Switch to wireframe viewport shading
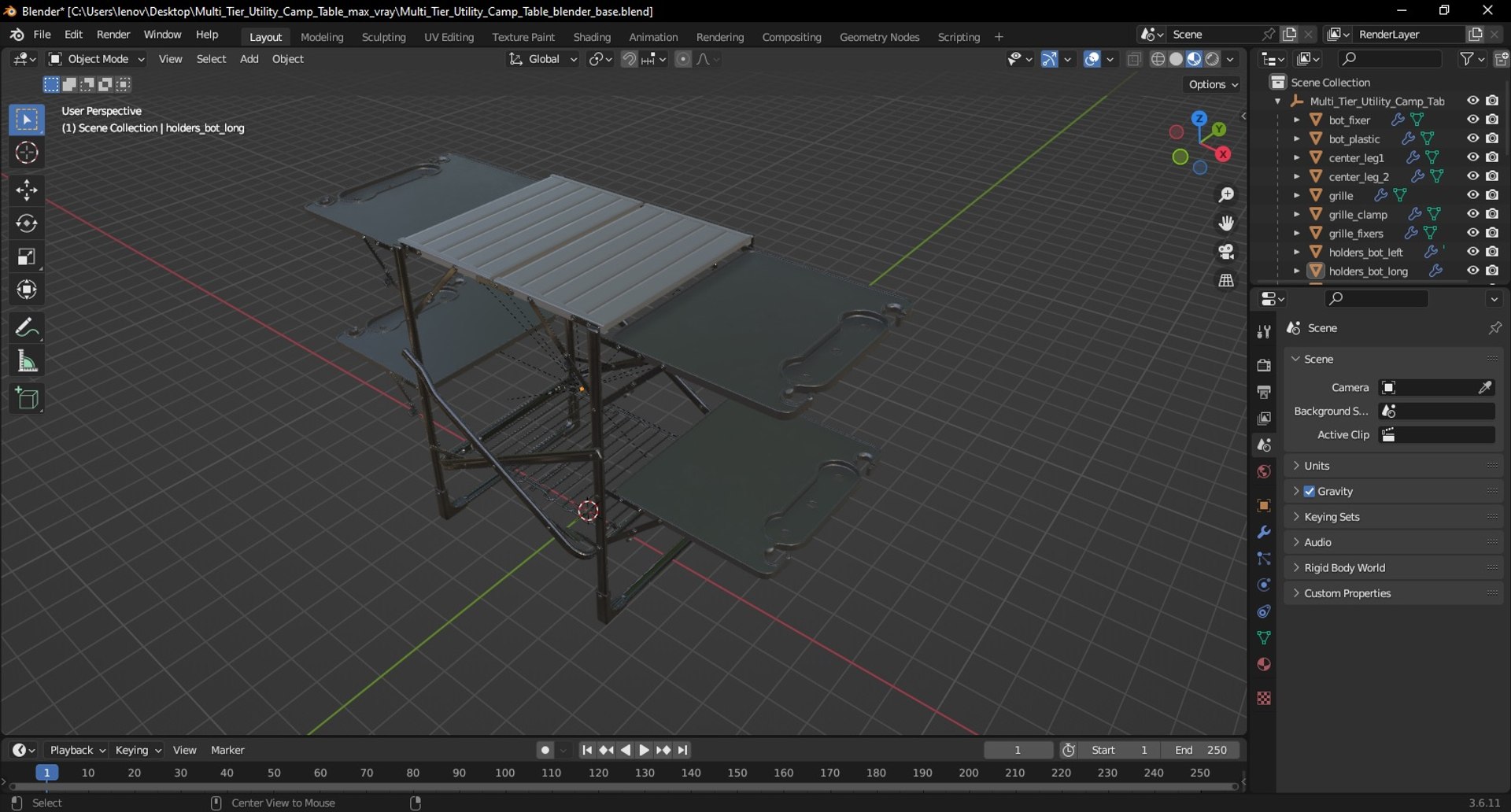This screenshot has width=1511, height=812. tap(1158, 59)
